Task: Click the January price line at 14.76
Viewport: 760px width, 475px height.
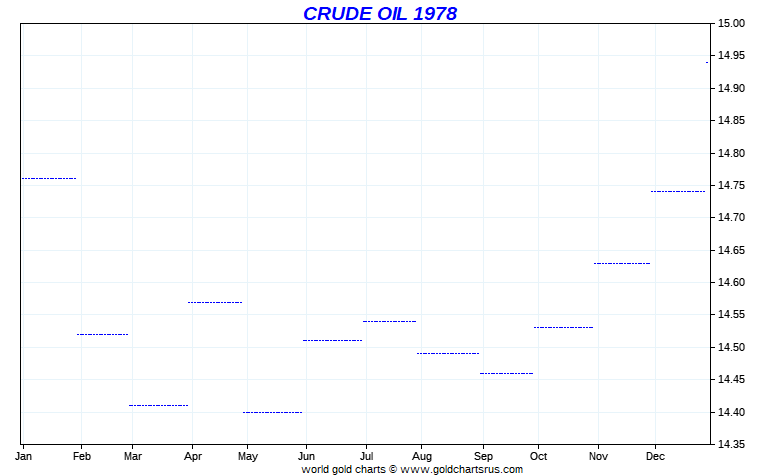Action: (x=48, y=178)
